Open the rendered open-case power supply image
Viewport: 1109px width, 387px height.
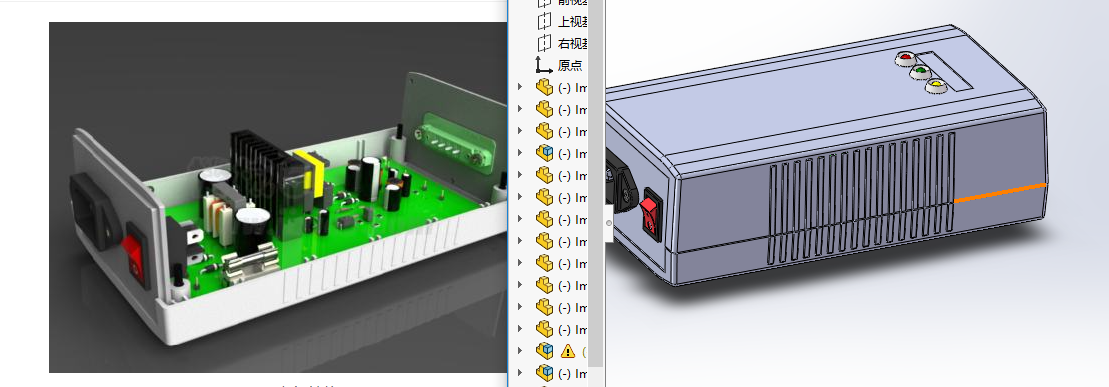click(278, 197)
